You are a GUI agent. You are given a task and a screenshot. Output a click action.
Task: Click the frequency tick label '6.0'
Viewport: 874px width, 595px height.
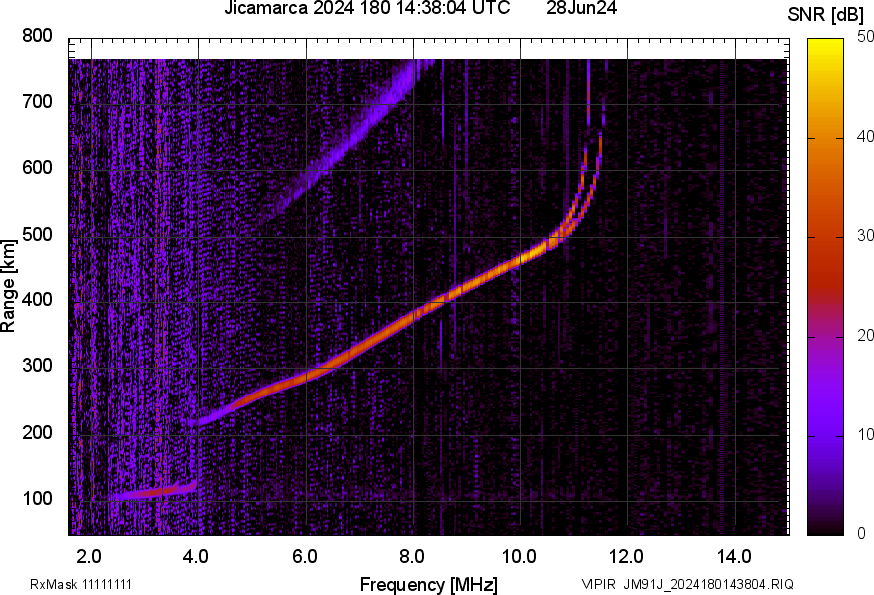304,556
